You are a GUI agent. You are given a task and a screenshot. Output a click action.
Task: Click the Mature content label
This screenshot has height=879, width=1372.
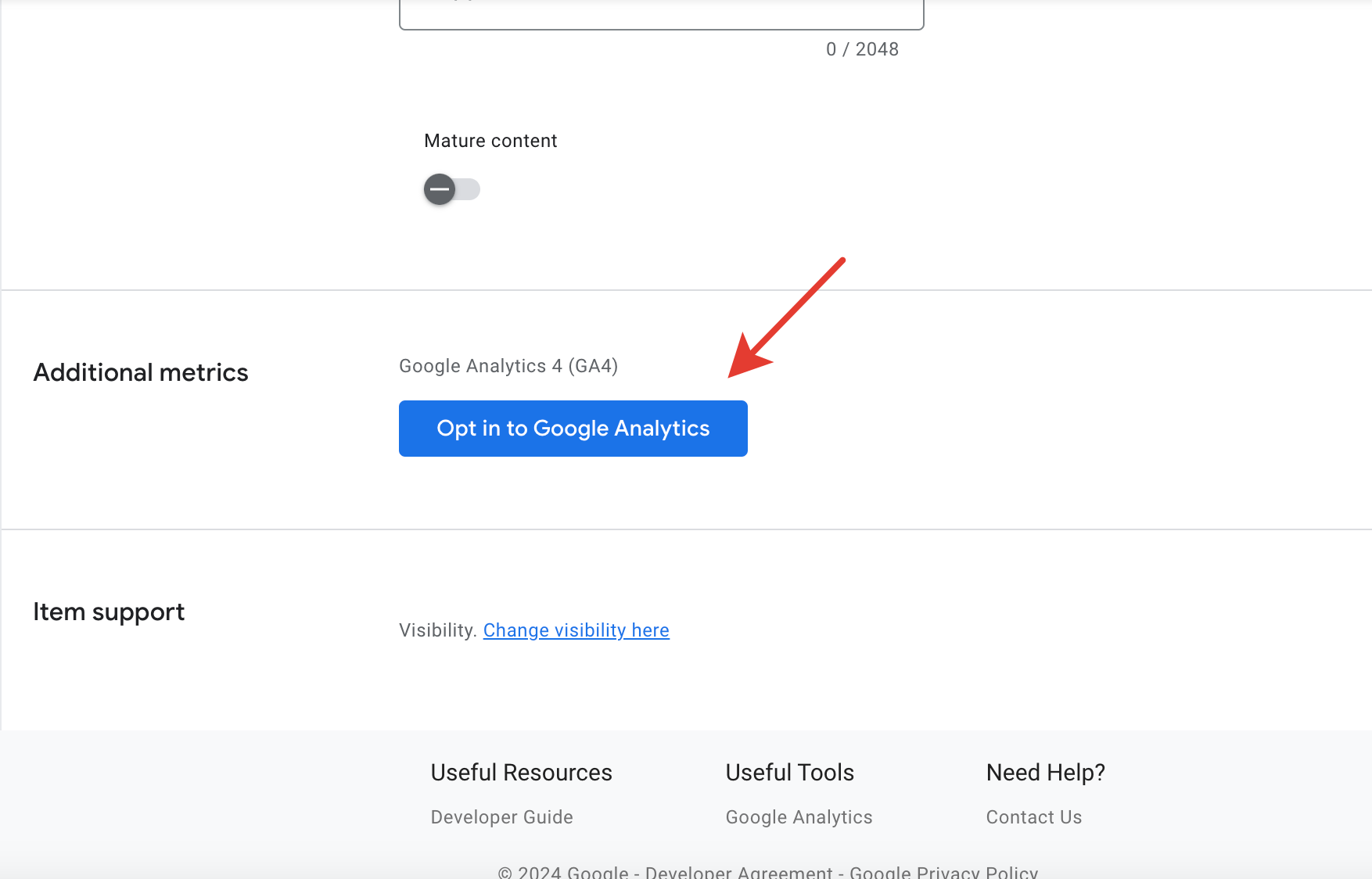point(490,141)
